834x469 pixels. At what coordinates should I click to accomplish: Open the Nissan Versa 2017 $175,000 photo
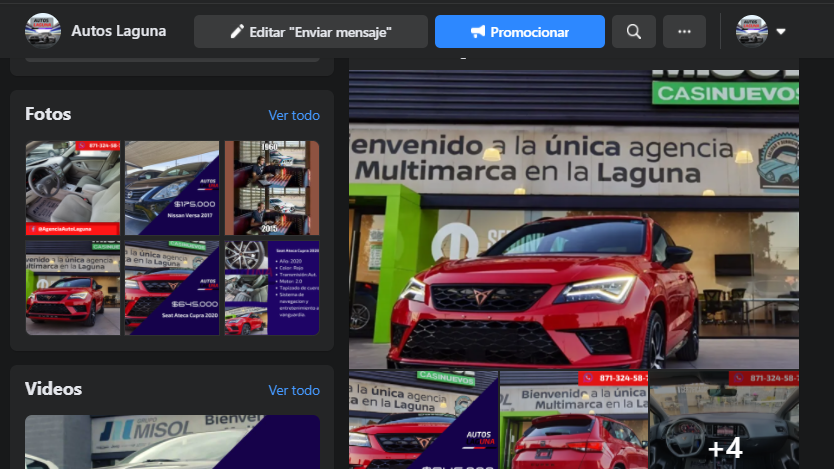[x=172, y=188]
